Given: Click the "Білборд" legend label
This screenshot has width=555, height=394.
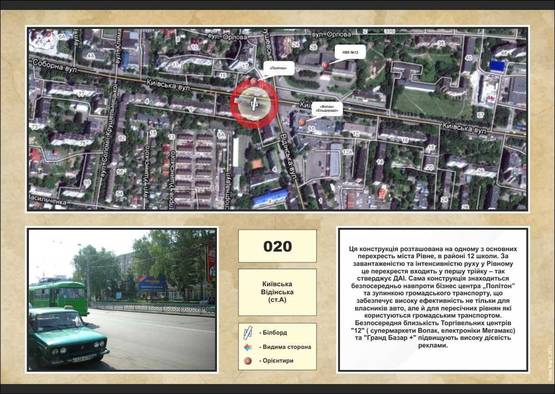Looking at the screenshot, I should [275, 333].
